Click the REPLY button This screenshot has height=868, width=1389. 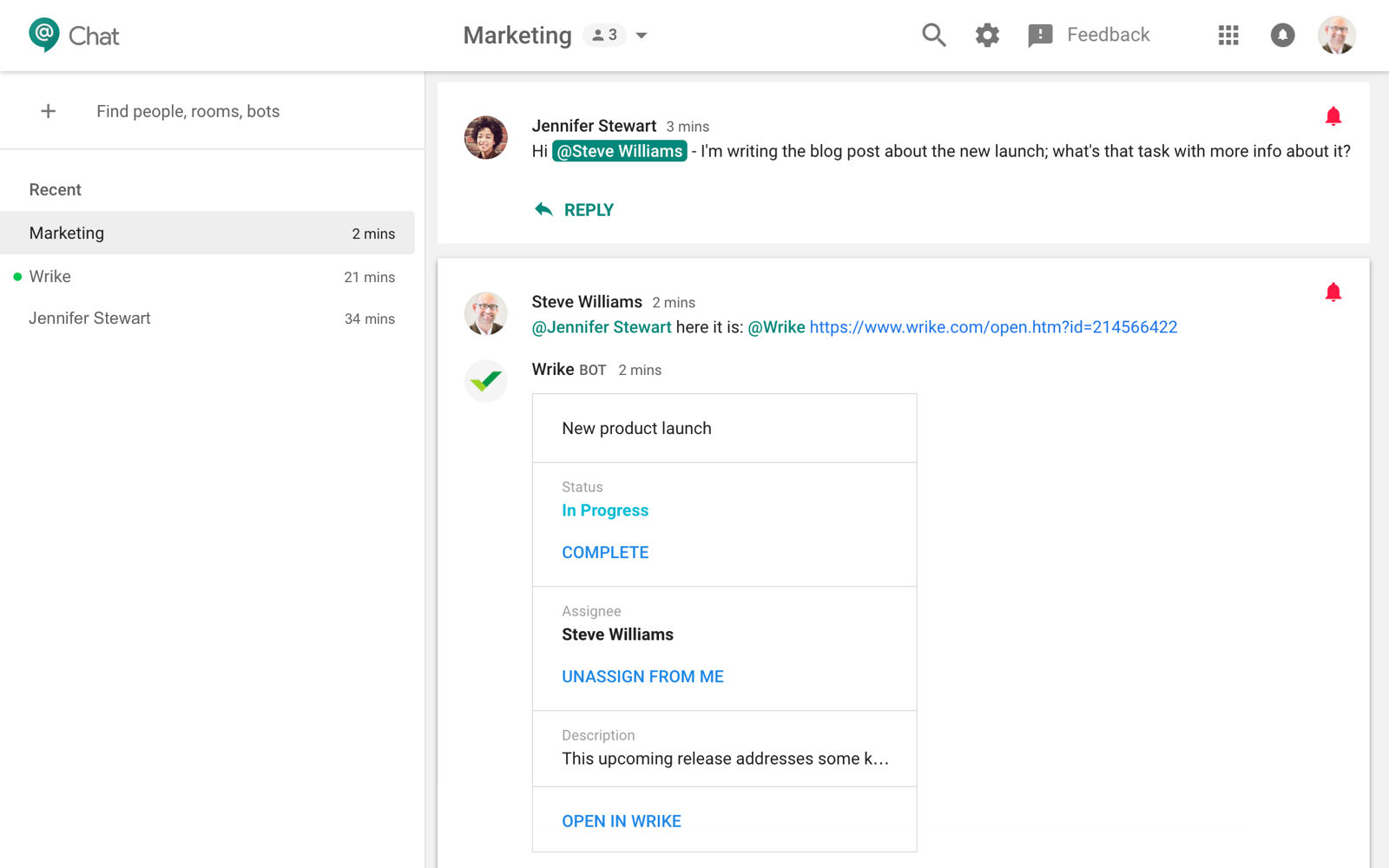coord(574,209)
